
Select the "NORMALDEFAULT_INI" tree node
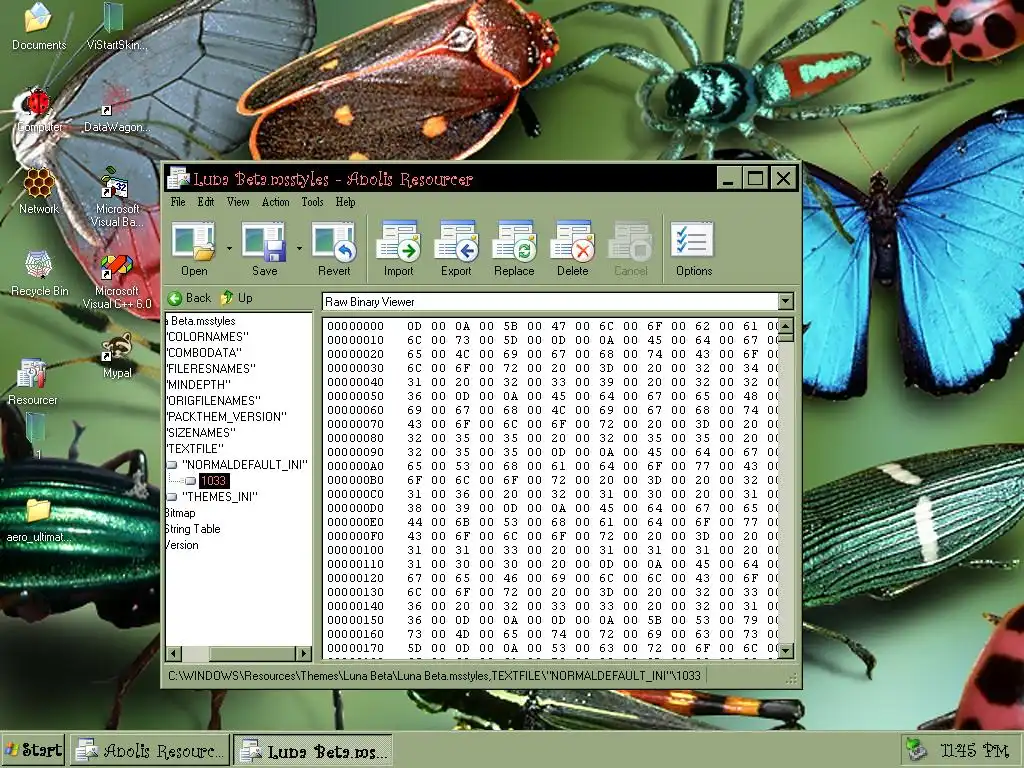[244, 464]
